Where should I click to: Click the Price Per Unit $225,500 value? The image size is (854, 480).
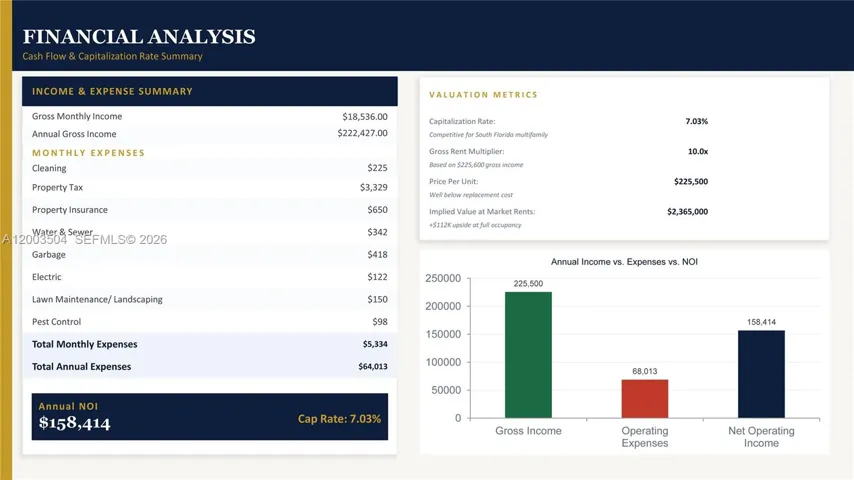point(690,182)
